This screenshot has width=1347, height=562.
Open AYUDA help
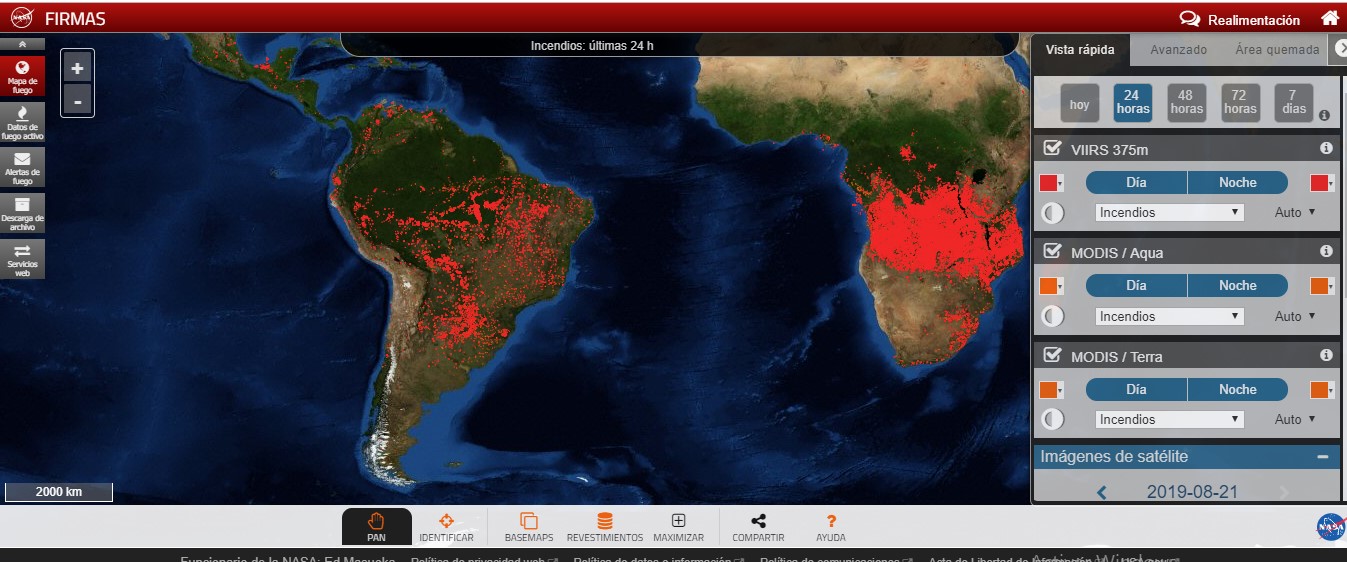coord(830,527)
